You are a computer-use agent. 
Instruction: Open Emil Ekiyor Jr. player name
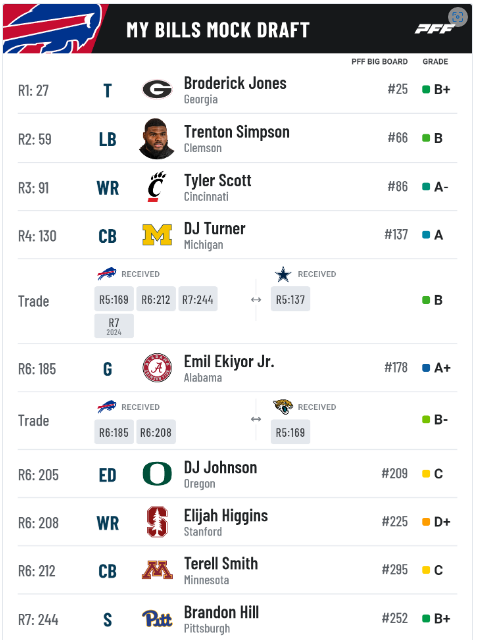click(229, 362)
